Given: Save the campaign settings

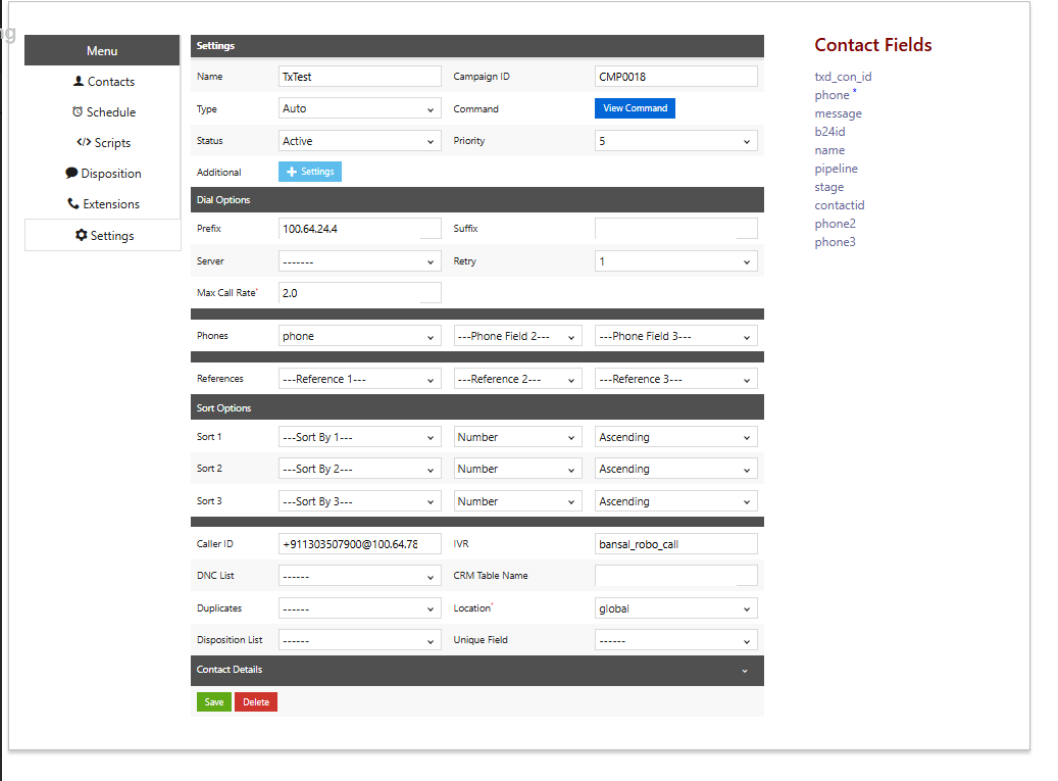Looking at the screenshot, I should pos(214,702).
